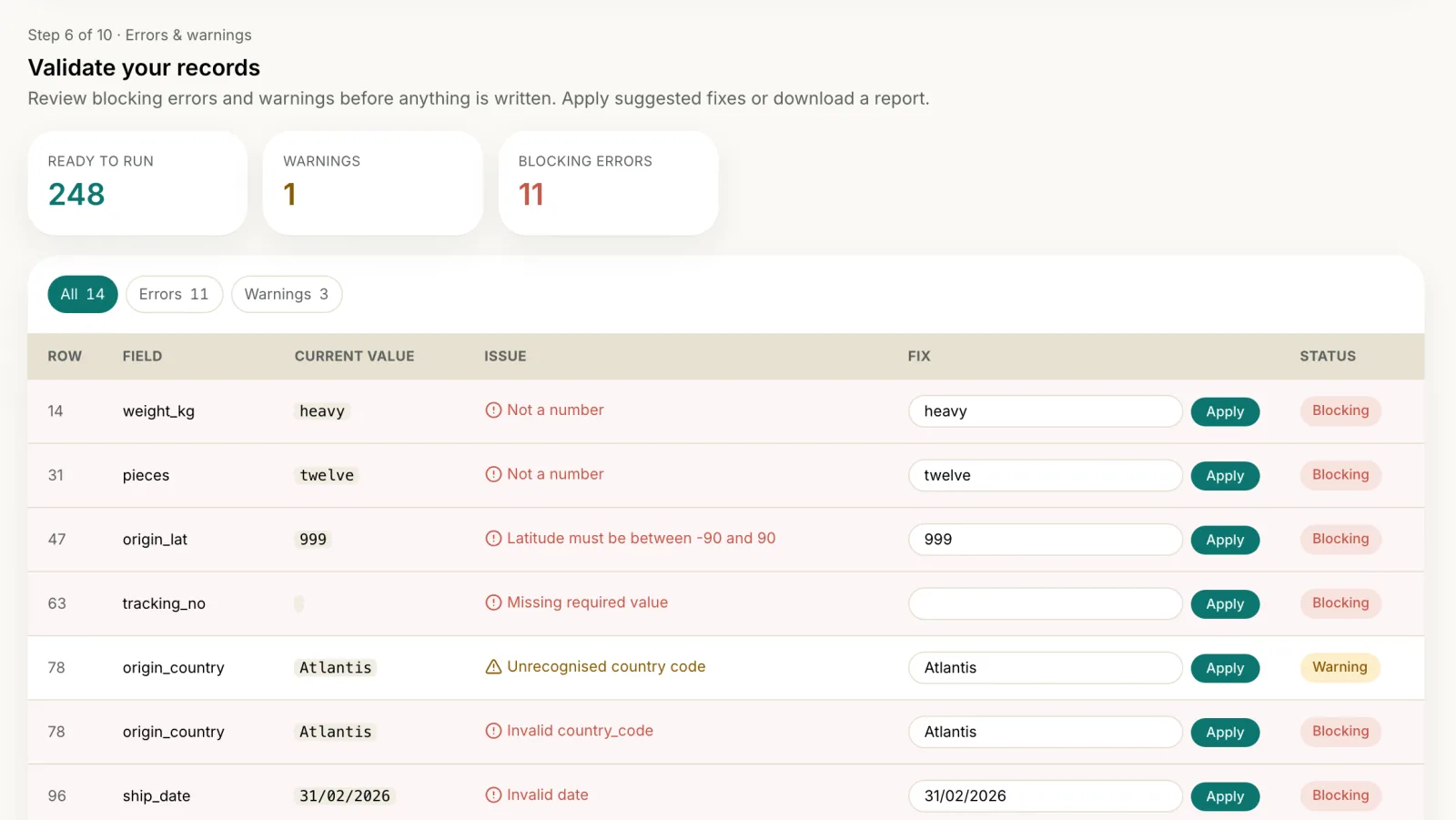1456x820 pixels.
Task: Edit fix field in Unrecognised country code row
Action: point(1046,668)
